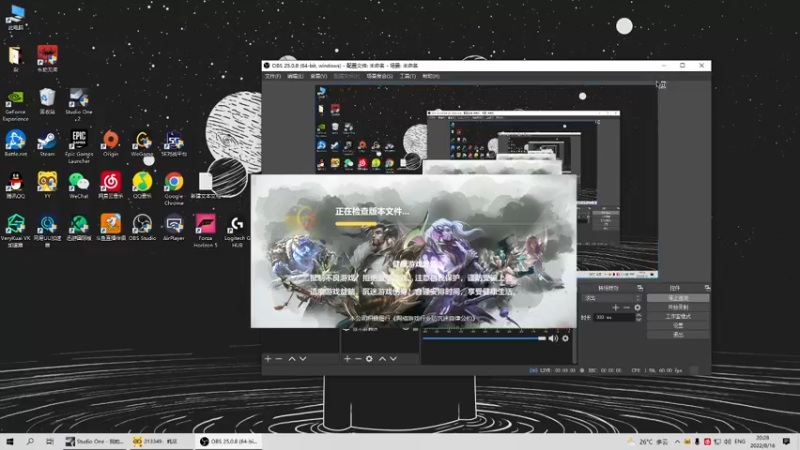This screenshot has height=450, width=800.
Task: Open audio mixer settings gear
Action: (x=565, y=338)
